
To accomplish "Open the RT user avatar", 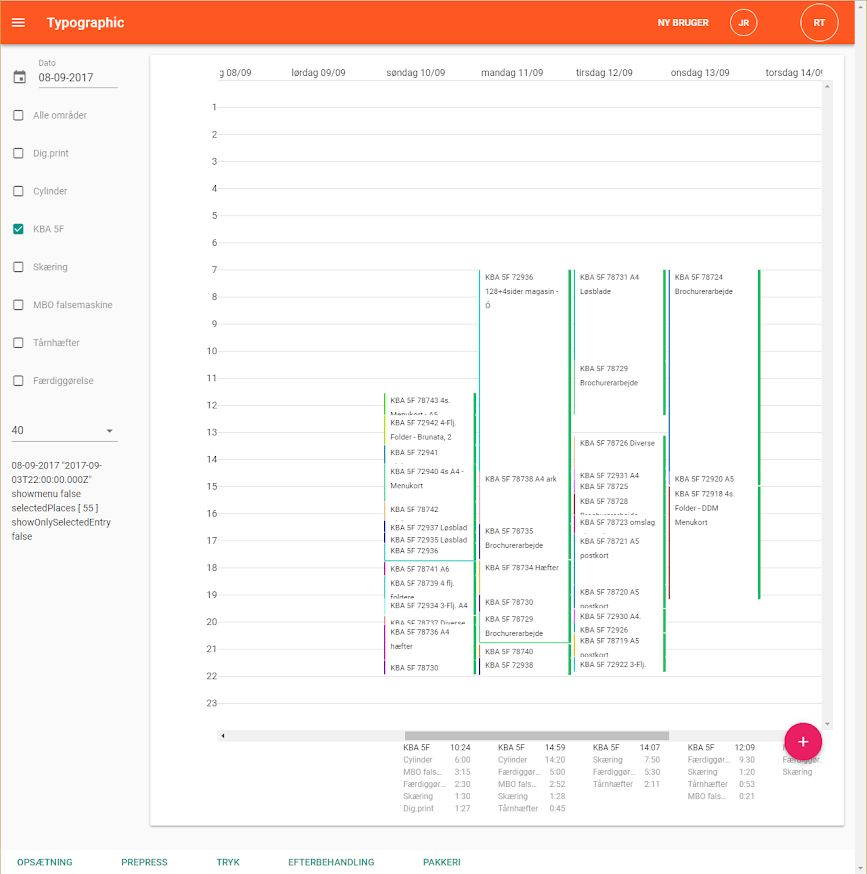I will 819,23.
